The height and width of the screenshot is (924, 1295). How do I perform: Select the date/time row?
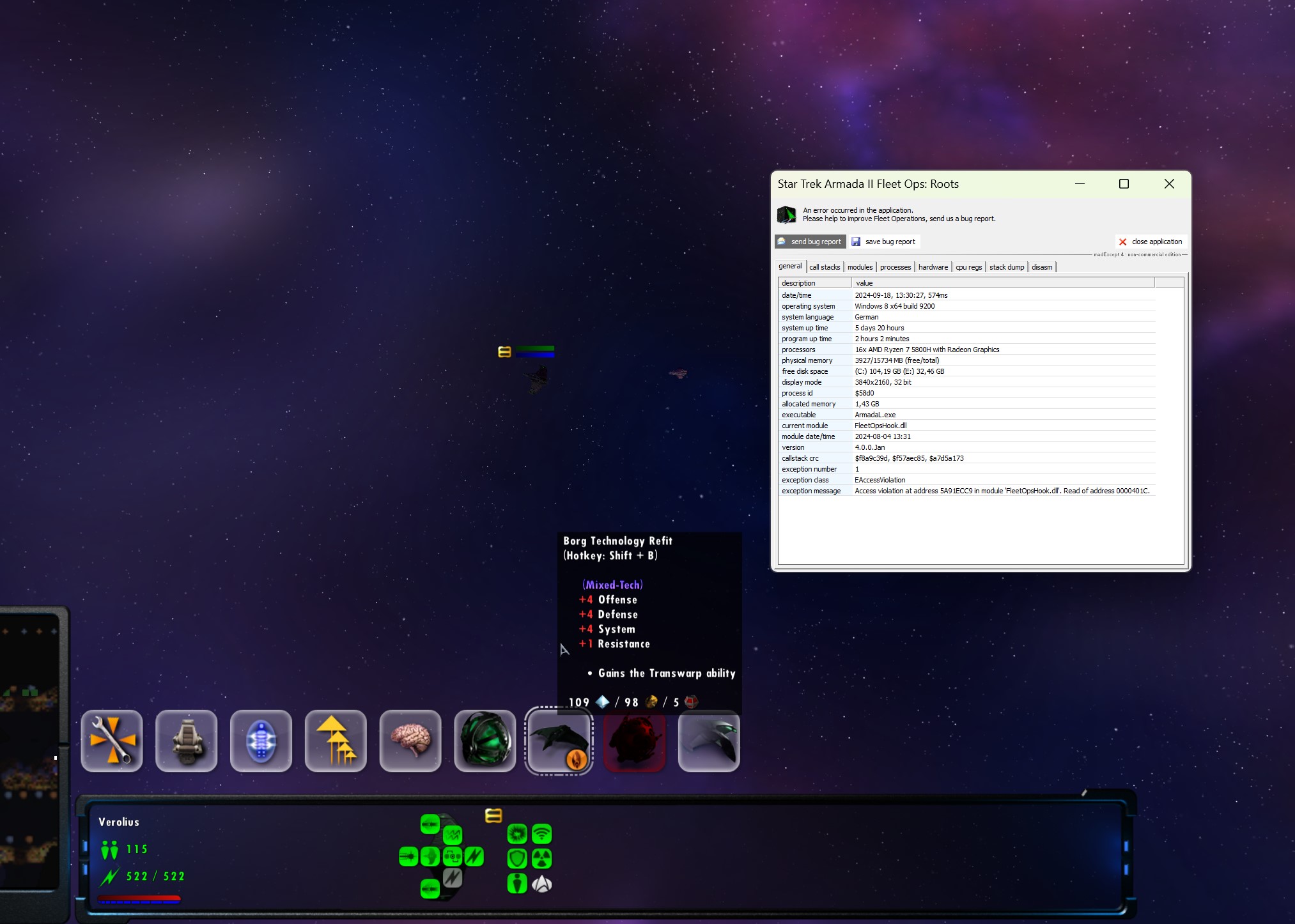[x=966, y=295]
